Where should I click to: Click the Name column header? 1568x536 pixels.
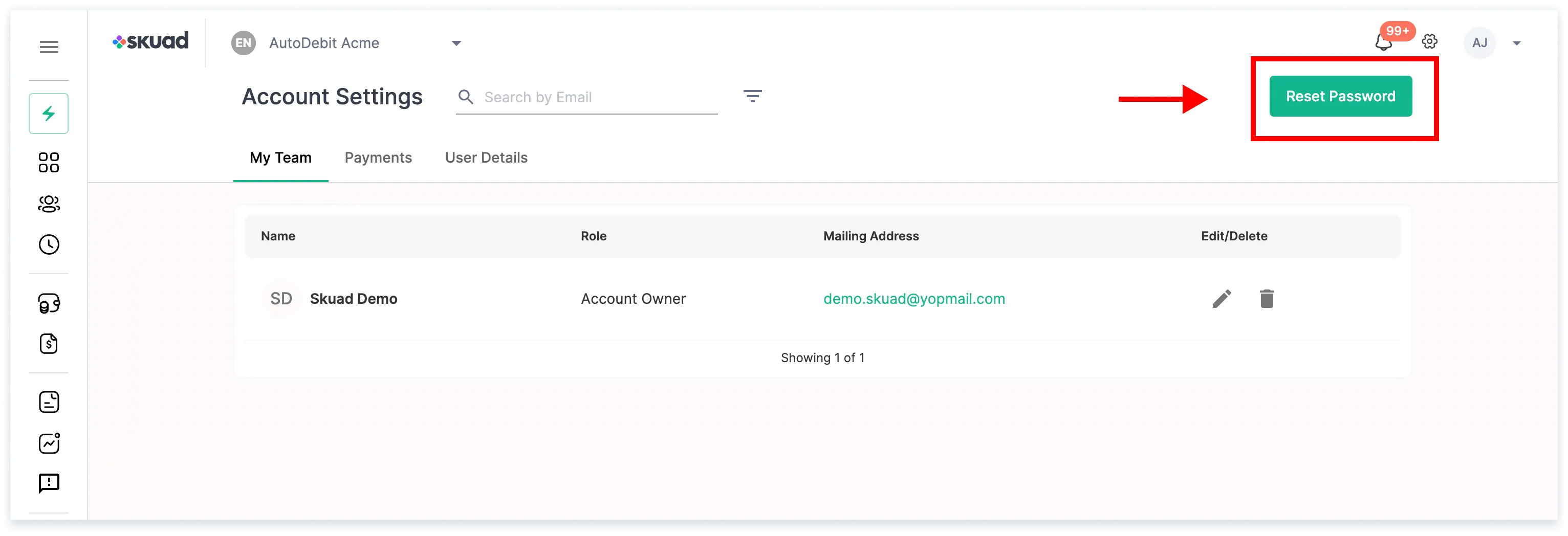pyautogui.click(x=278, y=236)
